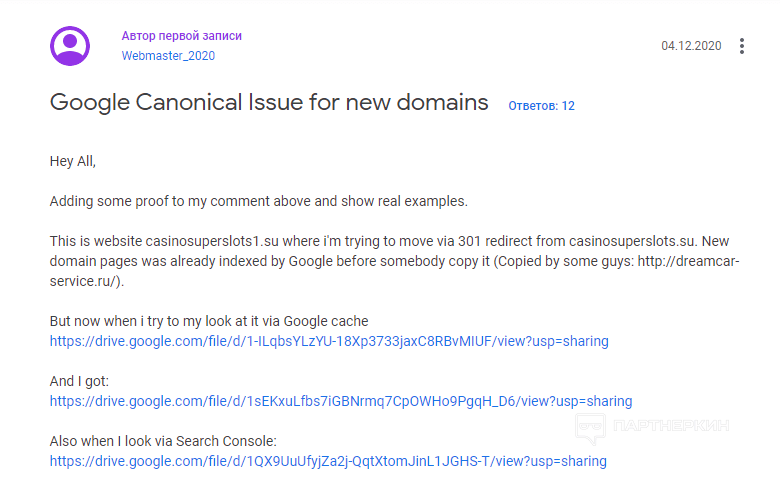780x497 pixels.
Task: Click the 'Adding some proof to my comment' sentence
Action: (259, 201)
